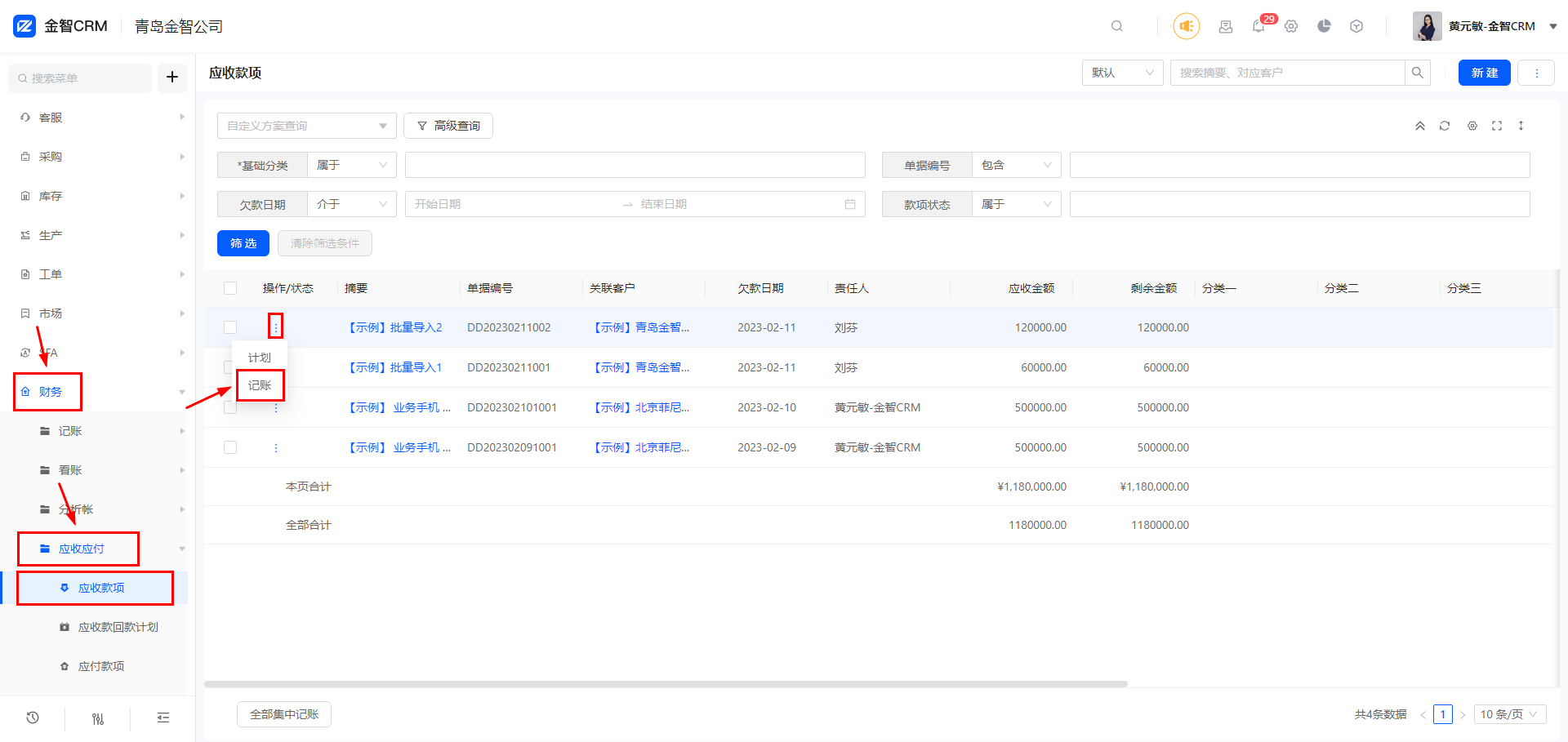The image size is (1568, 742).
Task: Check the box for 批量导入2 row
Action: pyautogui.click(x=230, y=327)
